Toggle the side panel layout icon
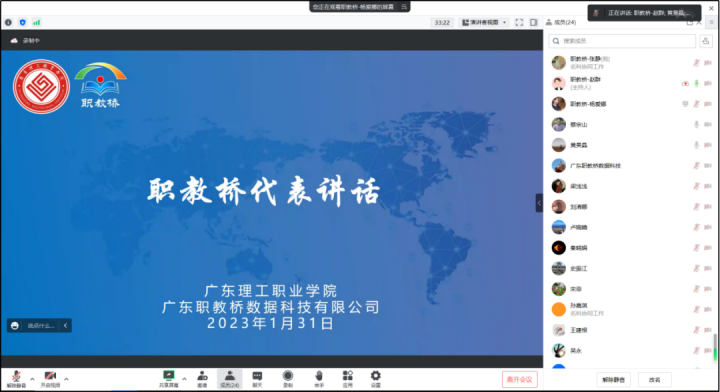720x392 pixels. click(533, 22)
